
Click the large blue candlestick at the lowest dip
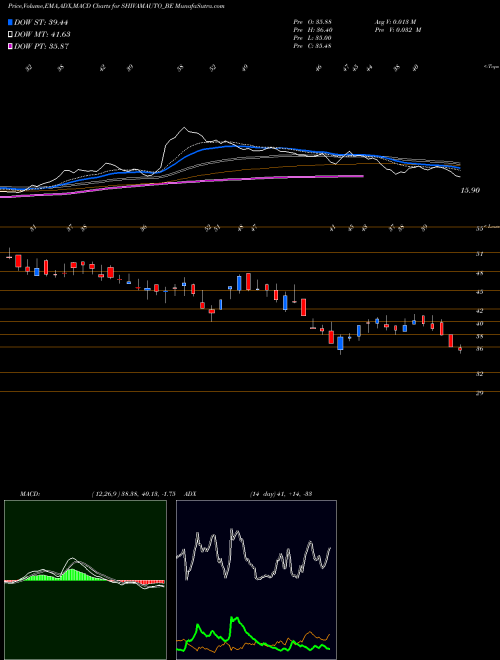click(x=340, y=343)
